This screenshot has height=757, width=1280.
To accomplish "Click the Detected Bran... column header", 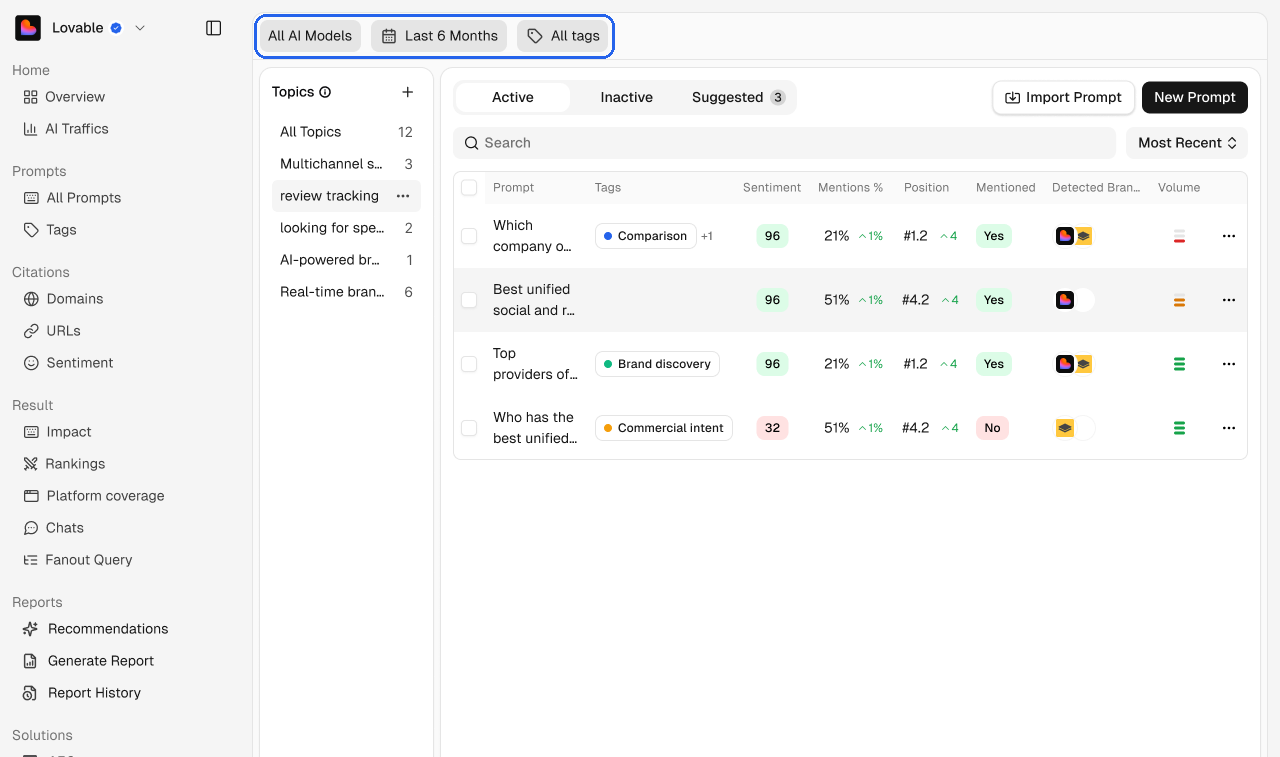I will pos(1096,187).
